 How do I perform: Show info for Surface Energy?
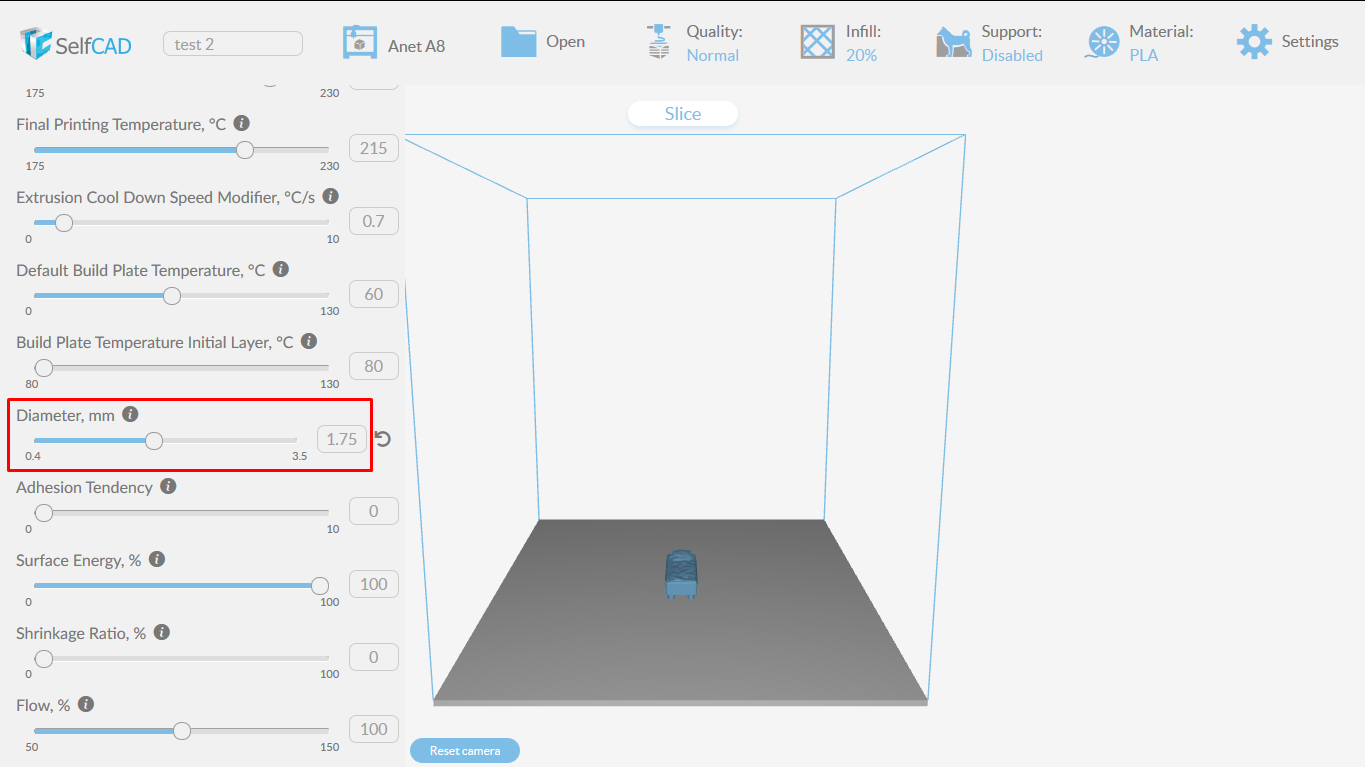157,560
